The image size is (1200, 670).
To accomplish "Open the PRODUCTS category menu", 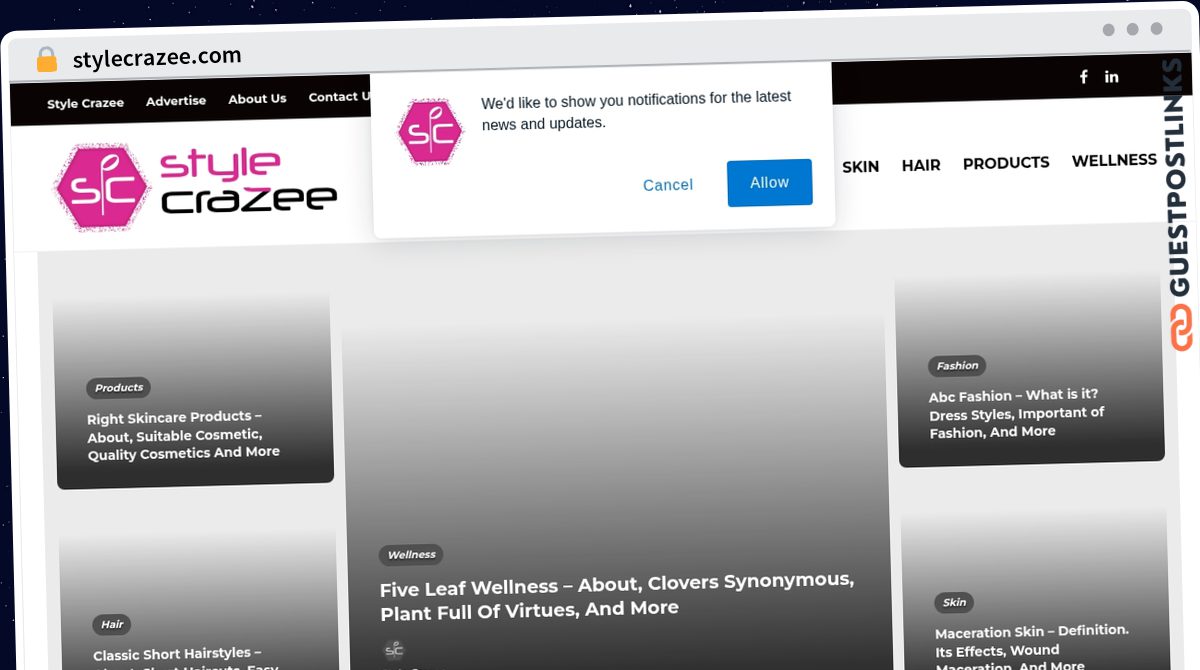I will (x=1006, y=162).
